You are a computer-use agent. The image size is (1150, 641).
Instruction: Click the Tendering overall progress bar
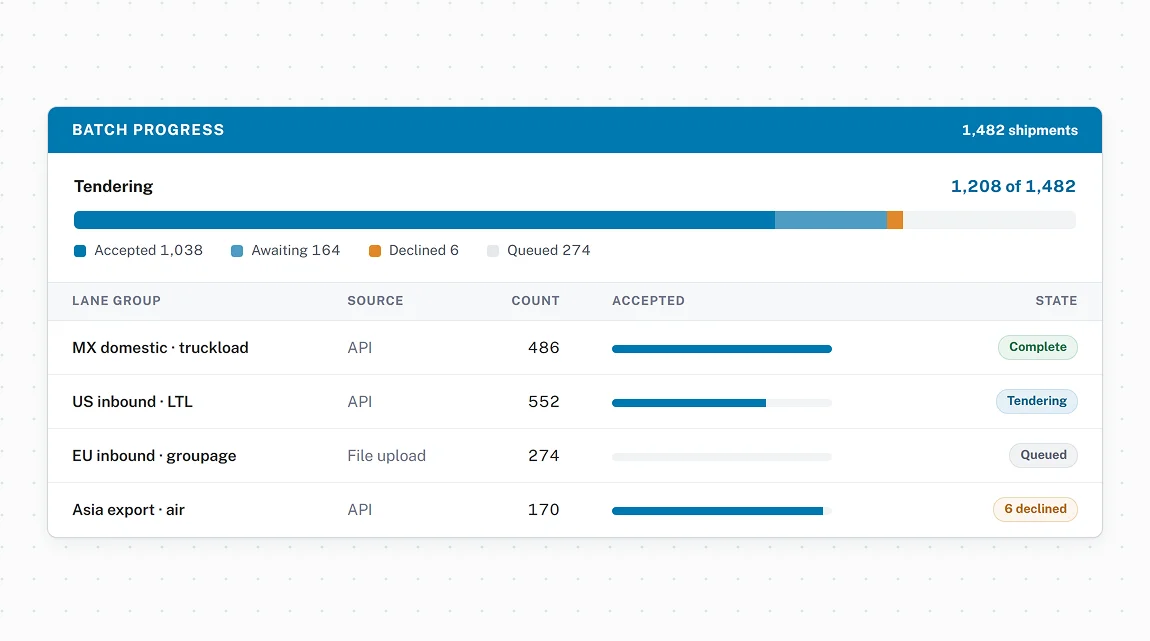click(575, 220)
